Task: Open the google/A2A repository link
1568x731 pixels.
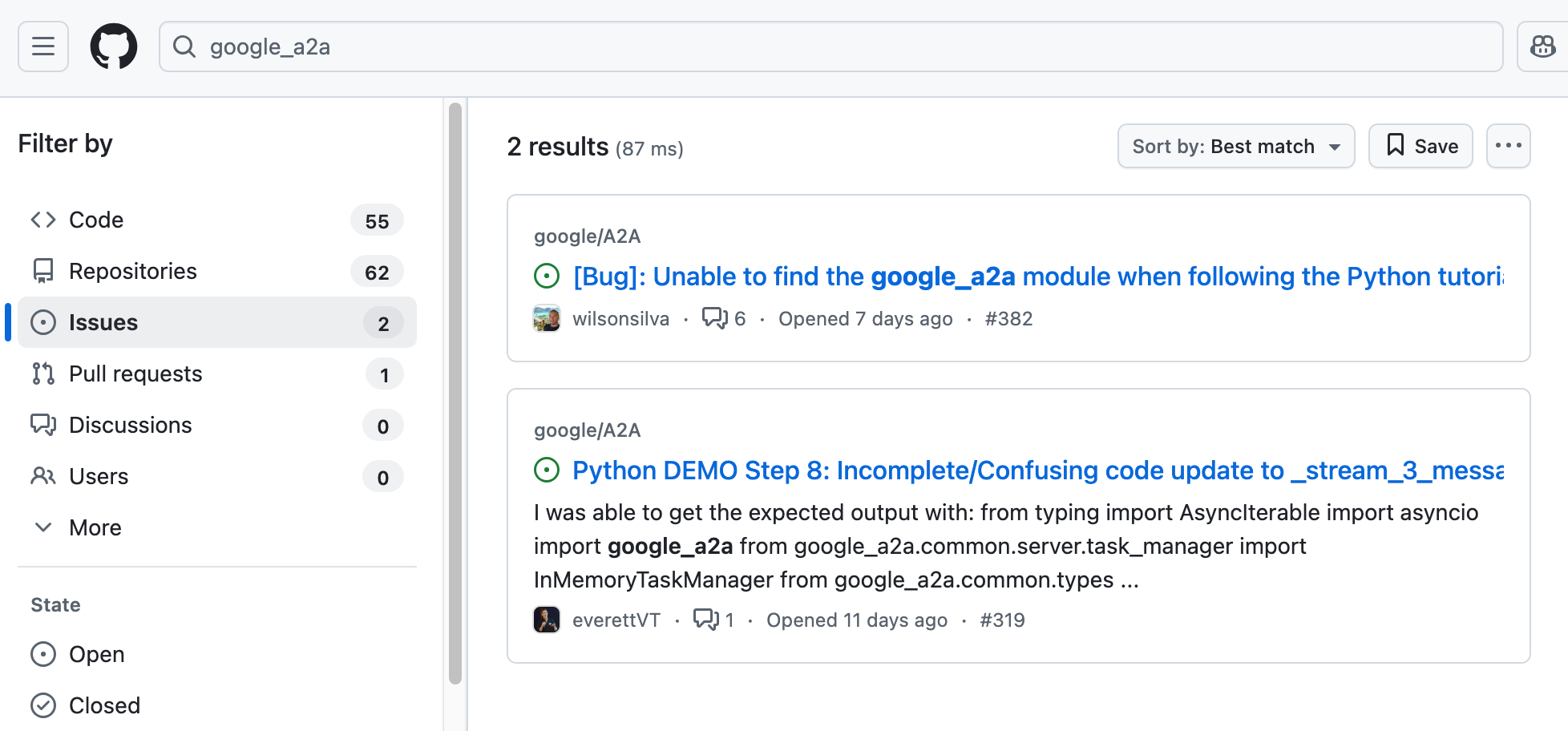Action: point(587,236)
